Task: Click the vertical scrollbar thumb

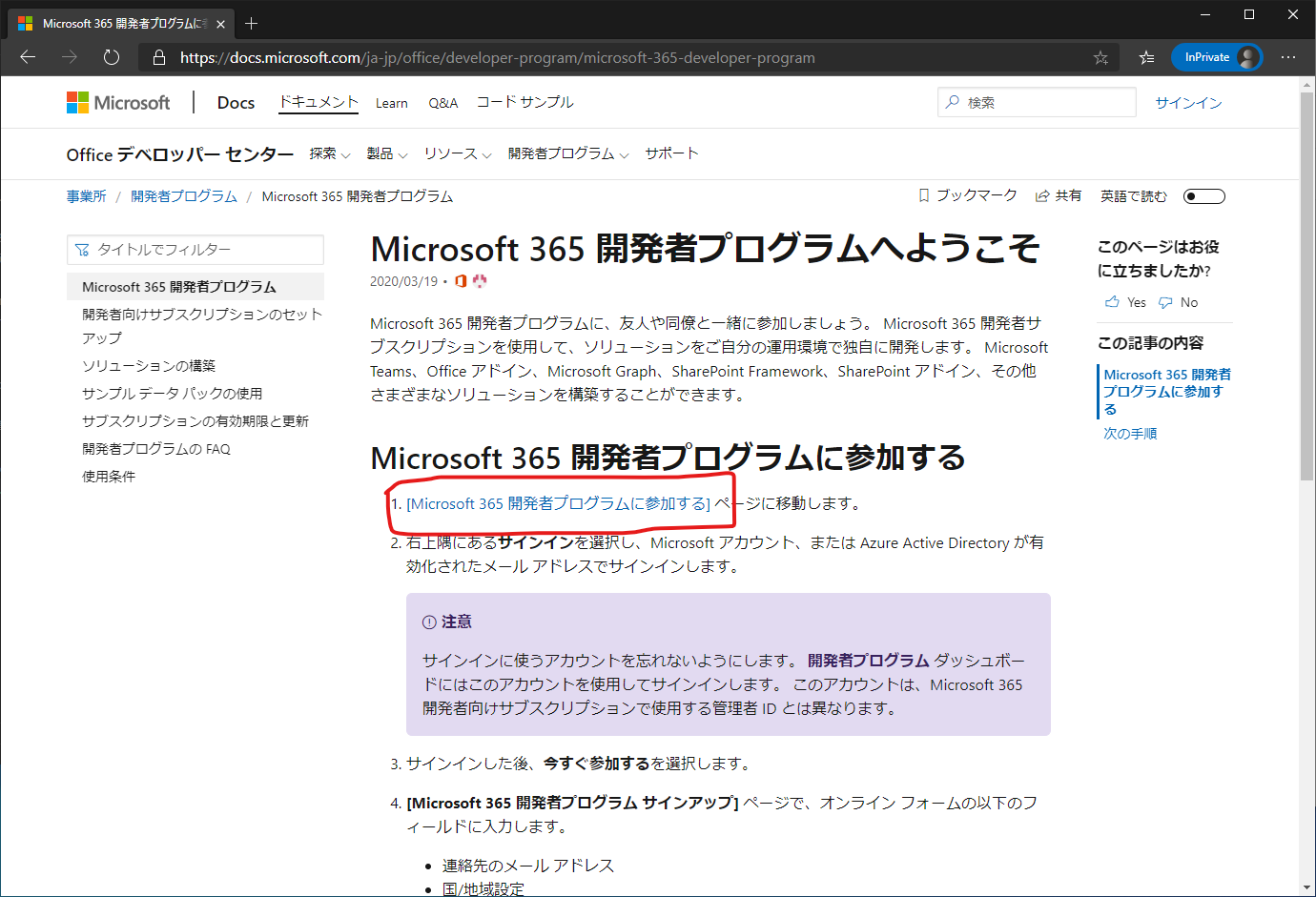Action: [1307, 286]
